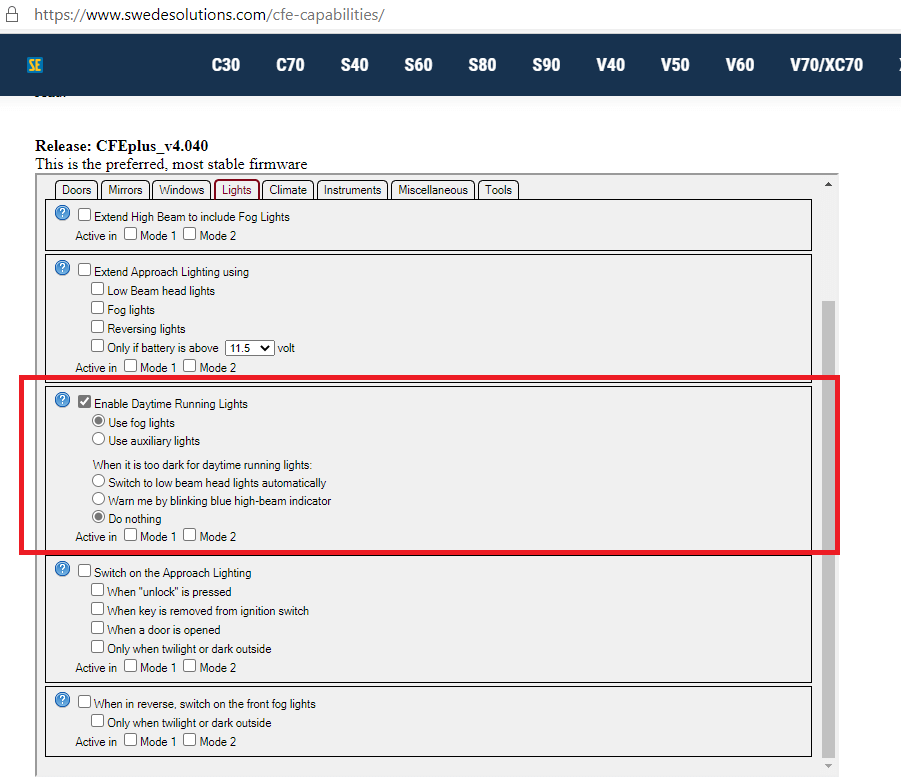Viewport: 901px width, 777px height.
Task: Open help for Switch on Approach Lighting
Action: 62,569
